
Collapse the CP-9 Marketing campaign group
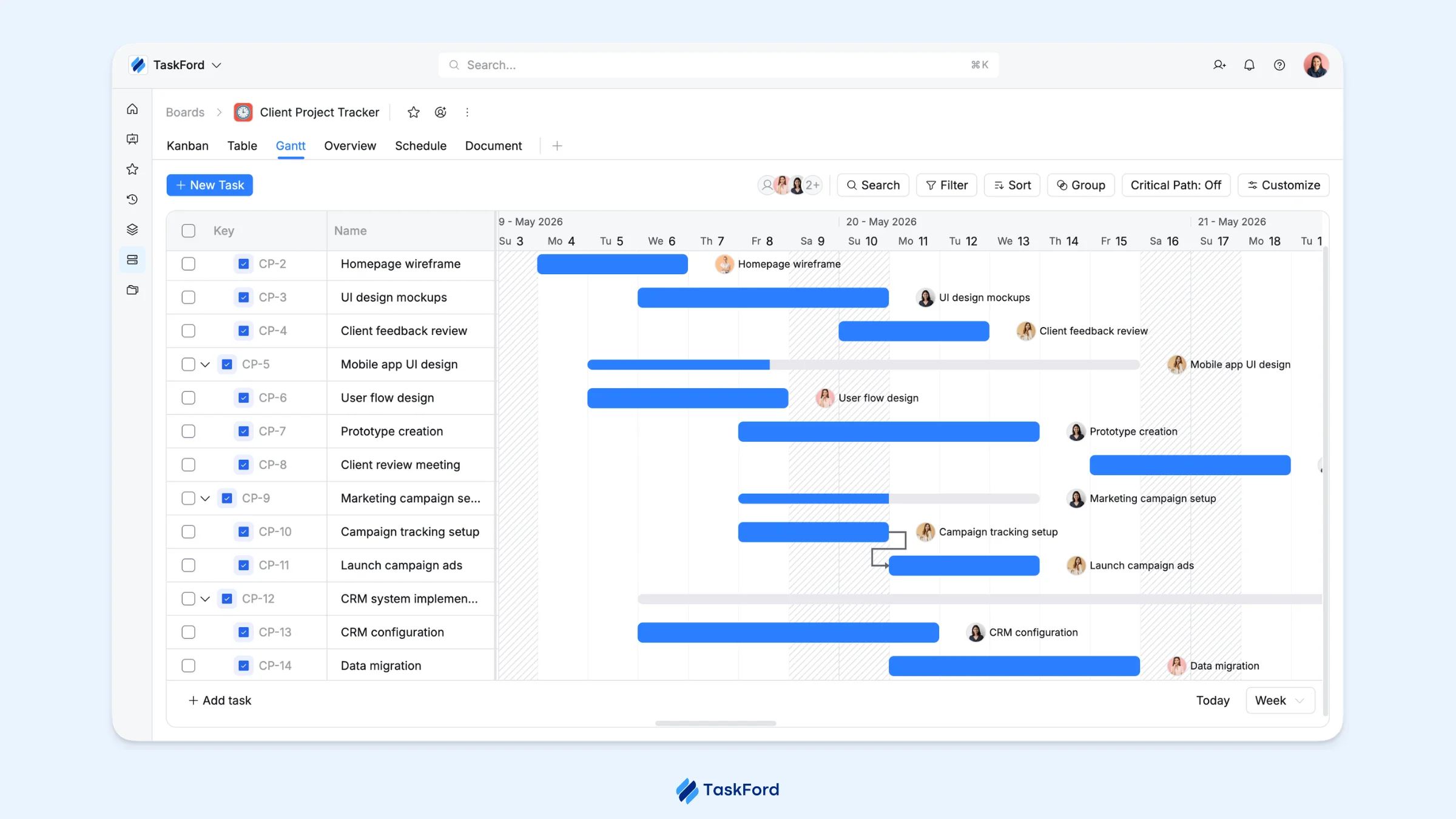205,499
